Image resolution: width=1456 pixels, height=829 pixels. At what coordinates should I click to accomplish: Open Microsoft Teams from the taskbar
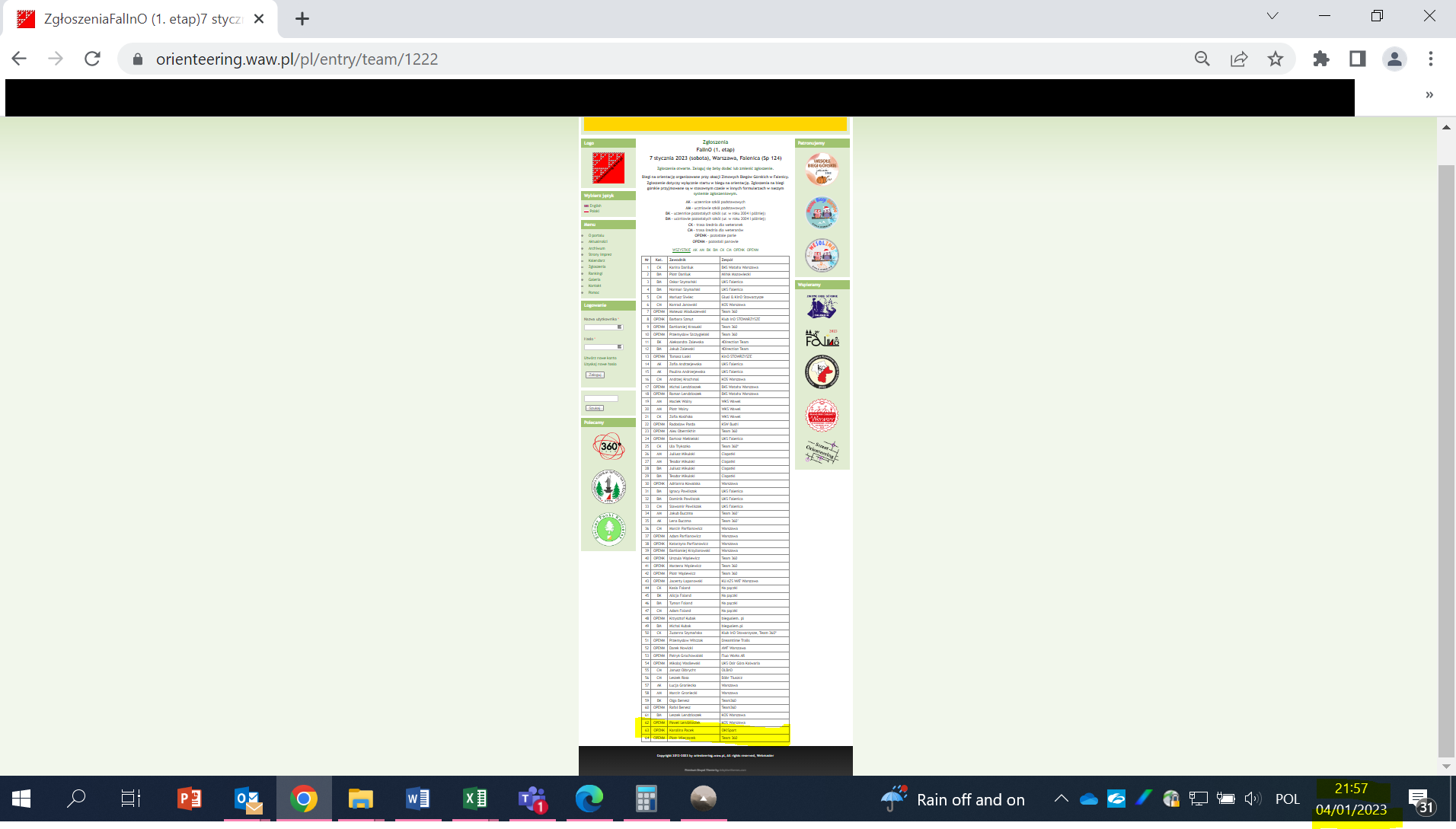532,799
